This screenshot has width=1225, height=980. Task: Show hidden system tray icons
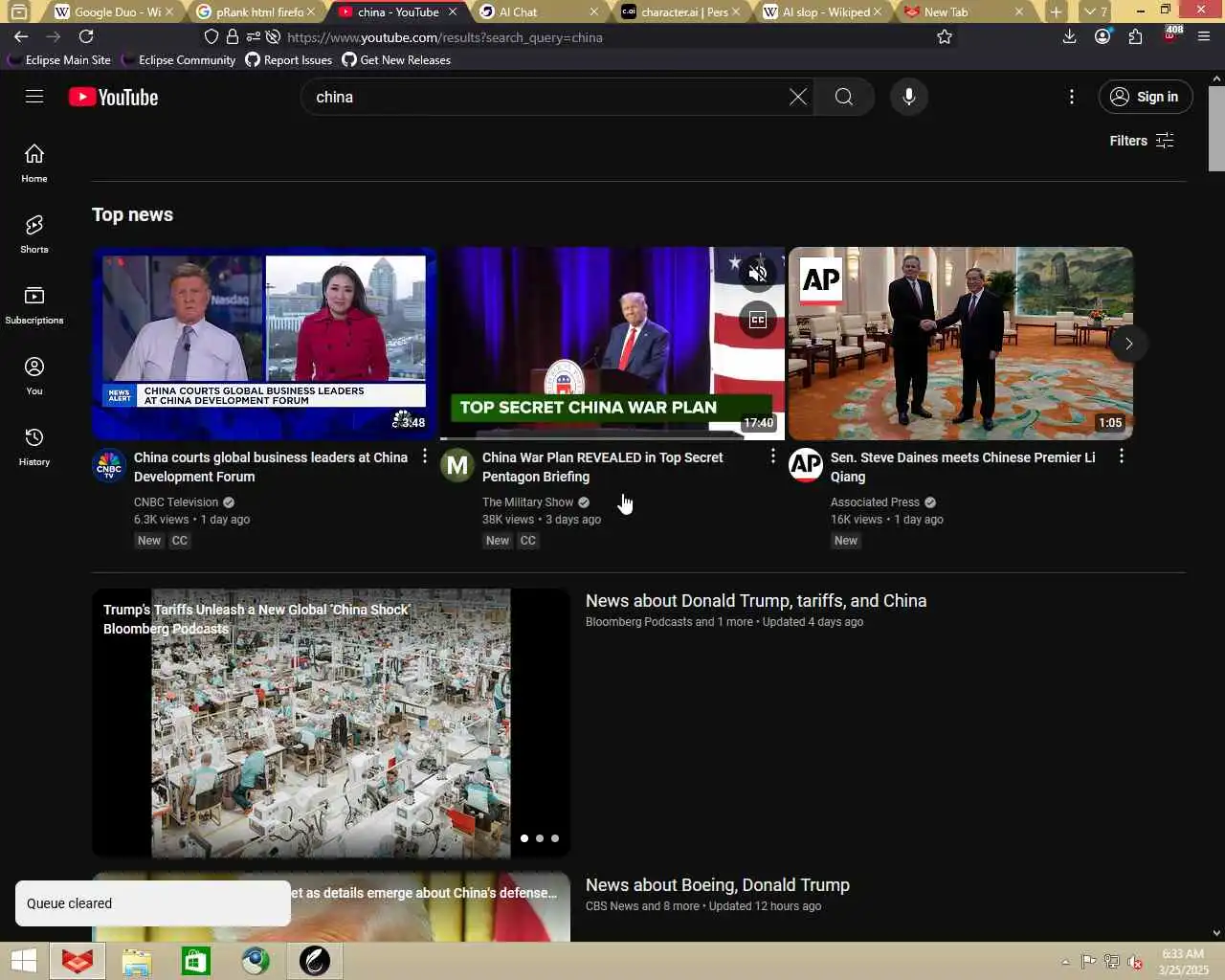point(1065,962)
